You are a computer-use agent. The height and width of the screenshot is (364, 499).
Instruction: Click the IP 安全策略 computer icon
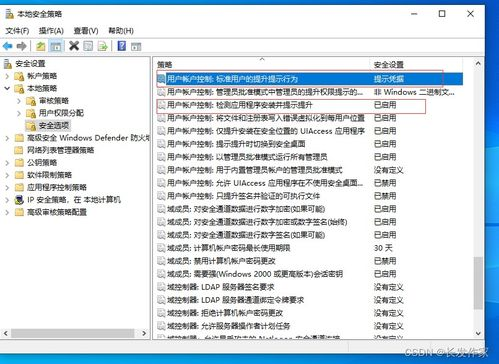point(19,200)
